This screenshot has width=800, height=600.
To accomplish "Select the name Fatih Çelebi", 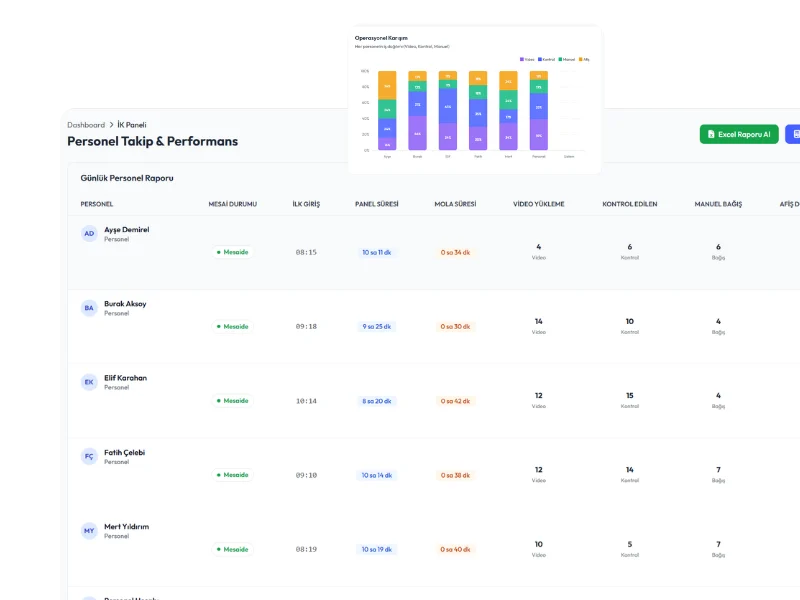I will (x=124, y=453).
